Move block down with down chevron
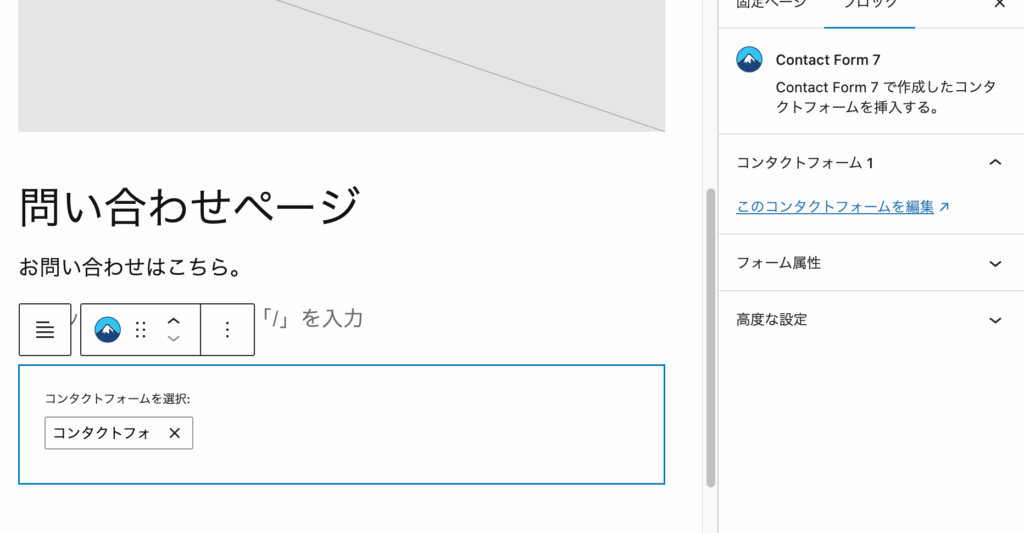 point(173,339)
